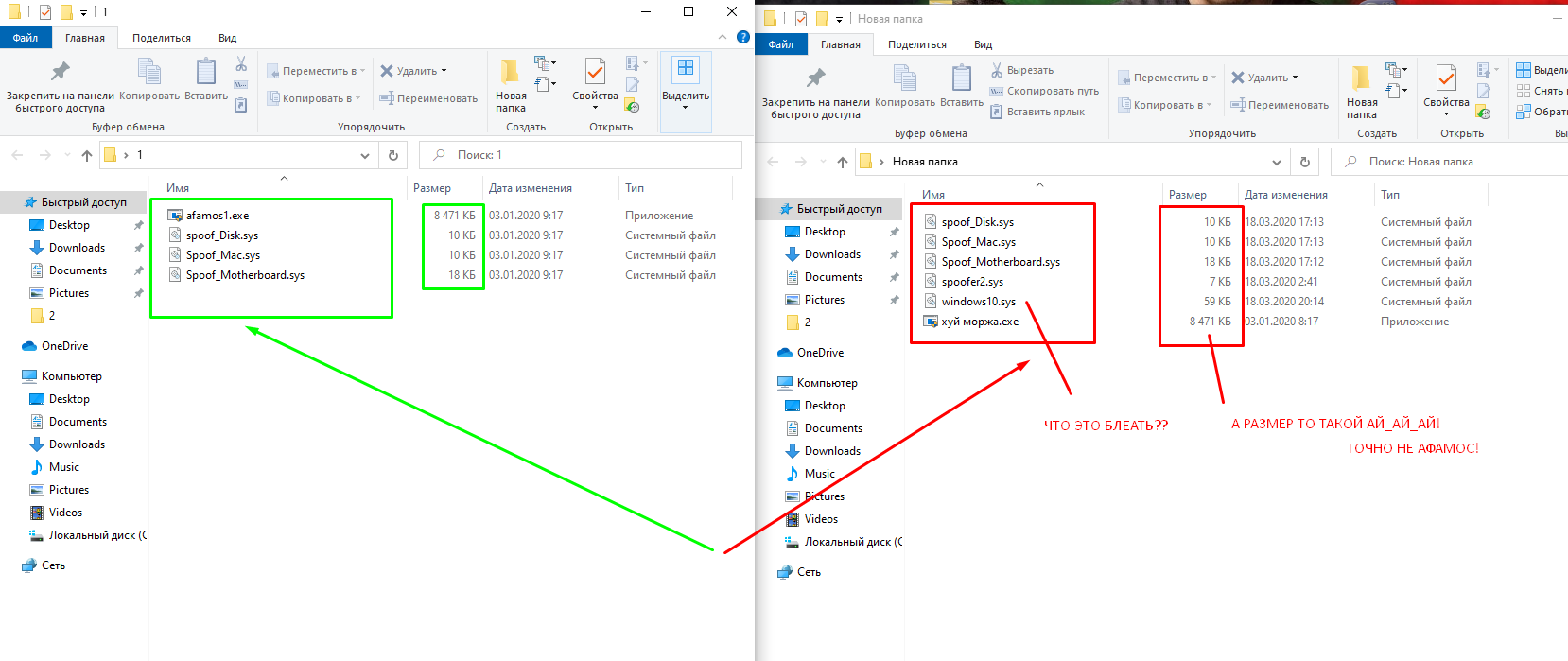Click the blue Help question mark icon

coord(743,38)
